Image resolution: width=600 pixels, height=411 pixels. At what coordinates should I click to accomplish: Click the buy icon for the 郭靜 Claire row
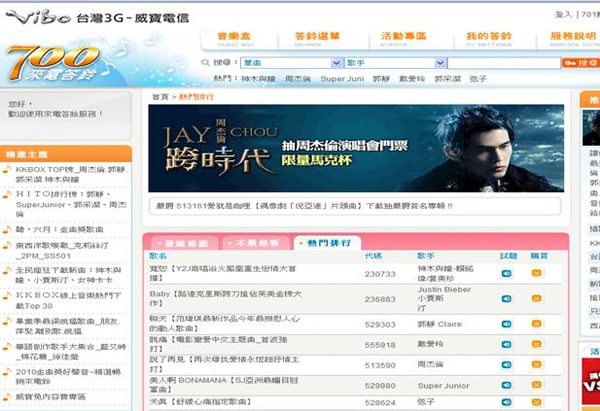point(536,324)
